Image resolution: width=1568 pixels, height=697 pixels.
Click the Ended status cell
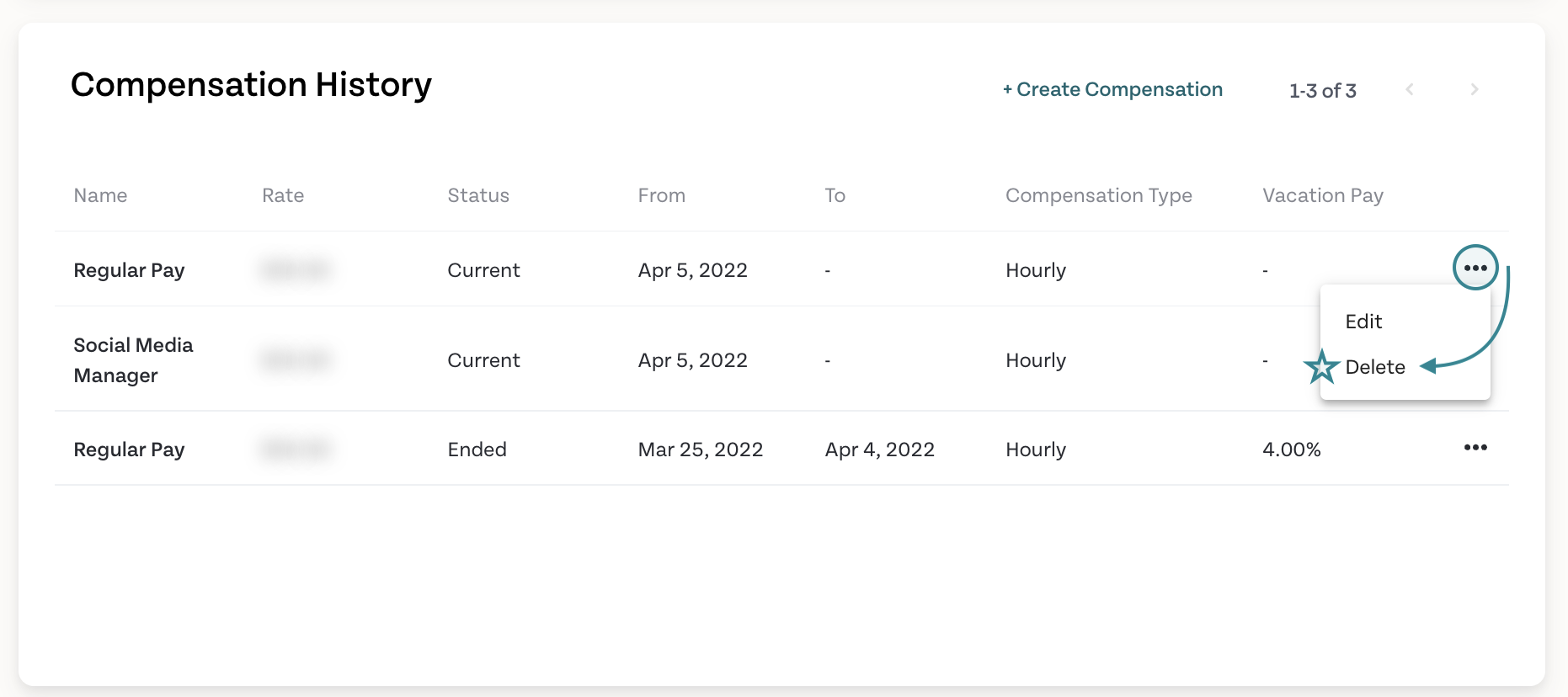(x=477, y=450)
